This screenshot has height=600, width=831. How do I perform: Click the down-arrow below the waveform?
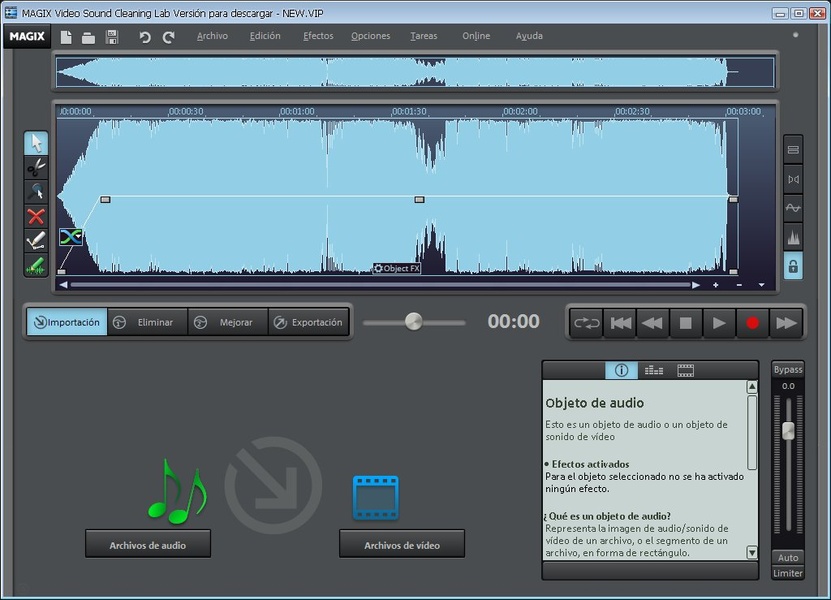click(761, 285)
